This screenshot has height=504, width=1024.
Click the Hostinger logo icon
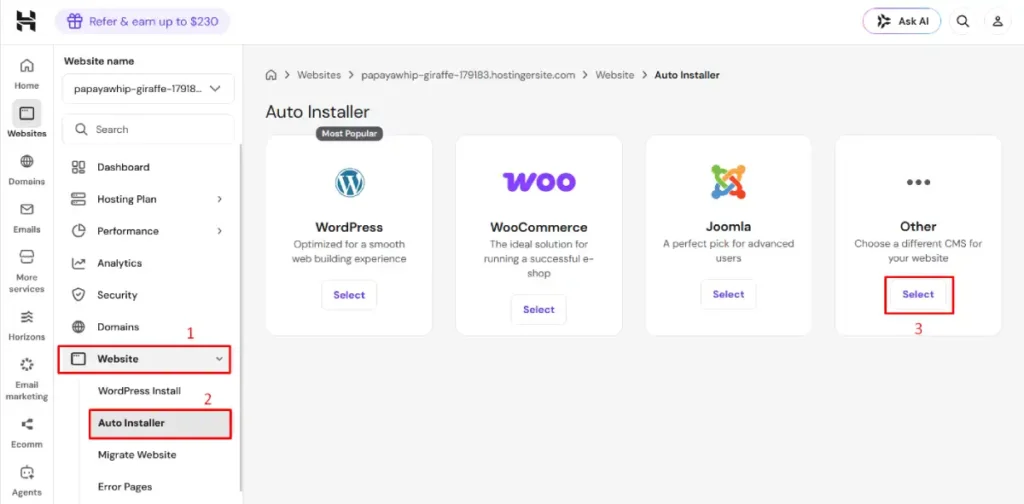tap(26, 22)
